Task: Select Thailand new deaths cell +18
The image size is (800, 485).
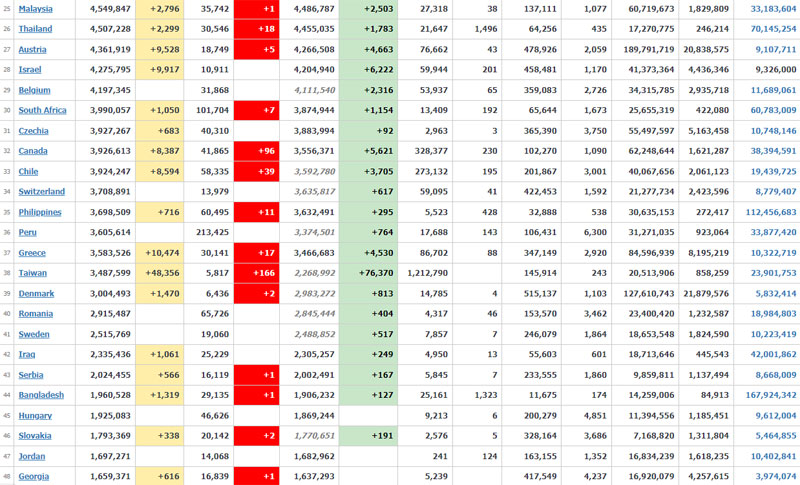Action: [x=256, y=29]
